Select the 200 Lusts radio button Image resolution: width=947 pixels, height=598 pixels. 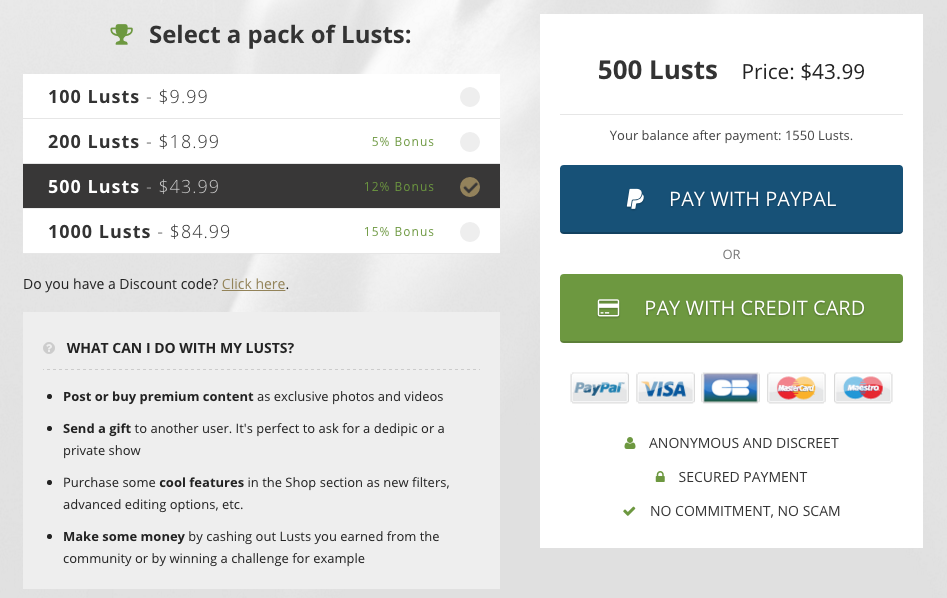pos(470,142)
